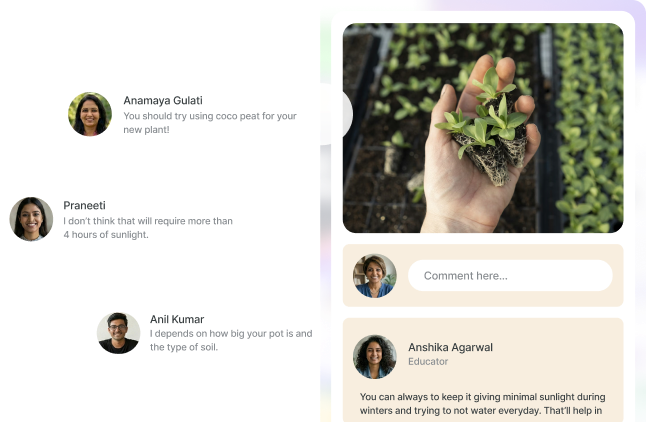Open Anshika Agarwal's name link
This screenshot has width=646, height=422.
click(450, 347)
